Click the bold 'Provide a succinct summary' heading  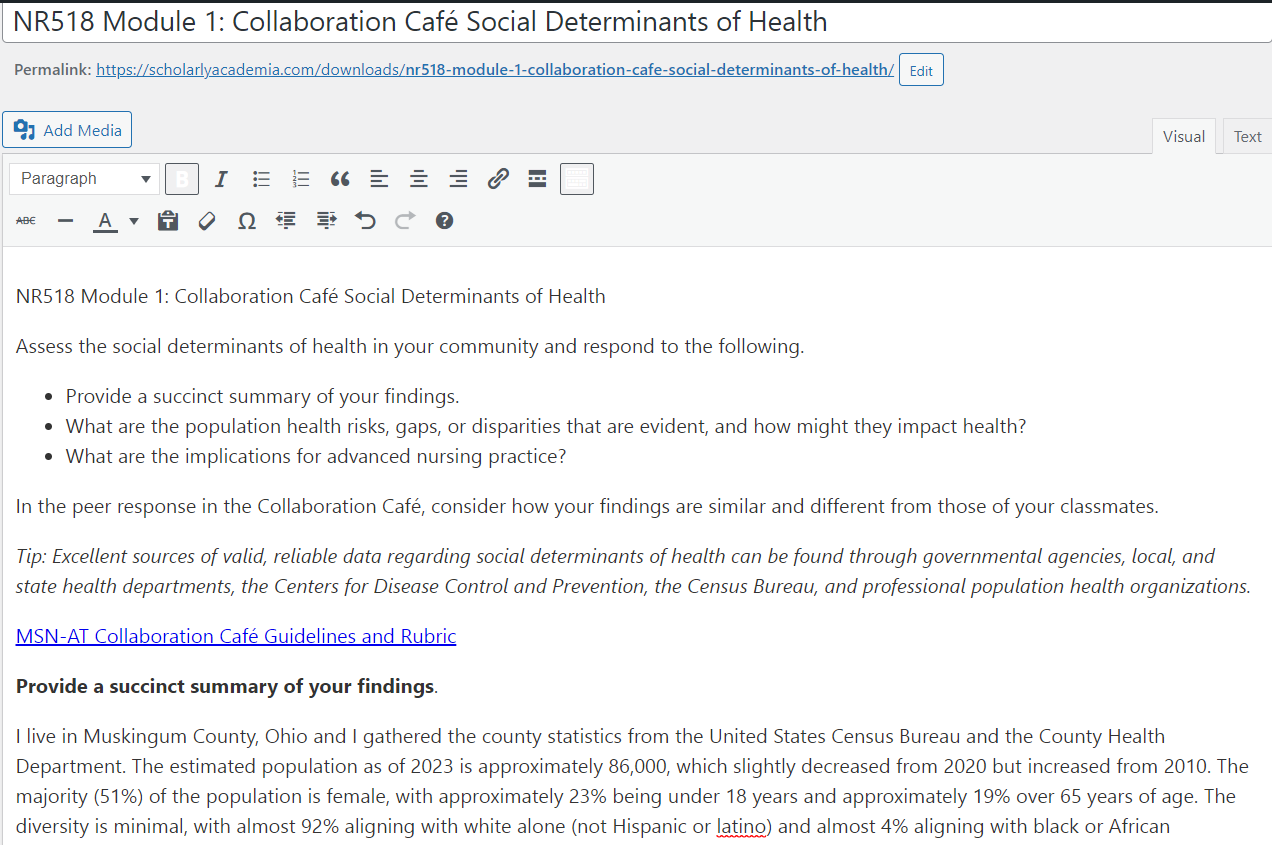click(x=225, y=686)
